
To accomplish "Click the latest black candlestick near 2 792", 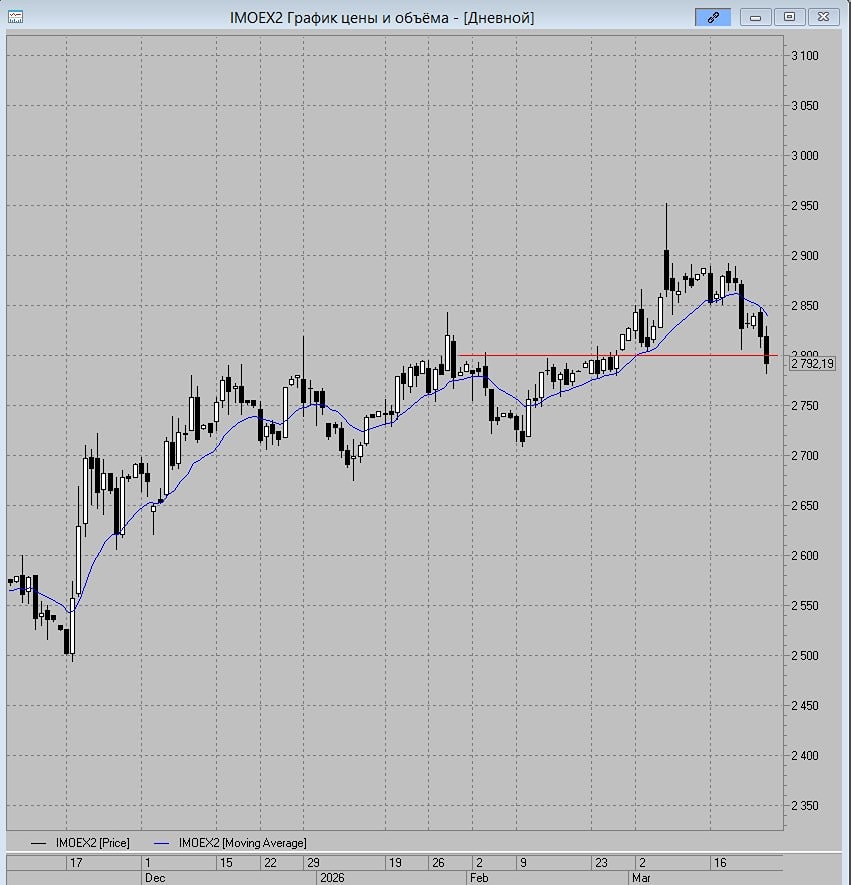I will 766,350.
